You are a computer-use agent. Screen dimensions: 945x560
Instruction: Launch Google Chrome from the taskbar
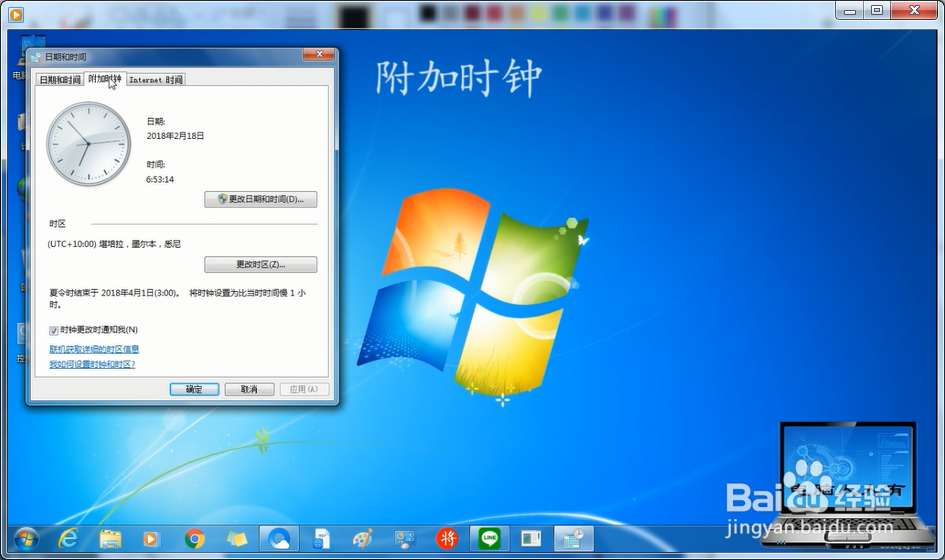pyautogui.click(x=194, y=538)
